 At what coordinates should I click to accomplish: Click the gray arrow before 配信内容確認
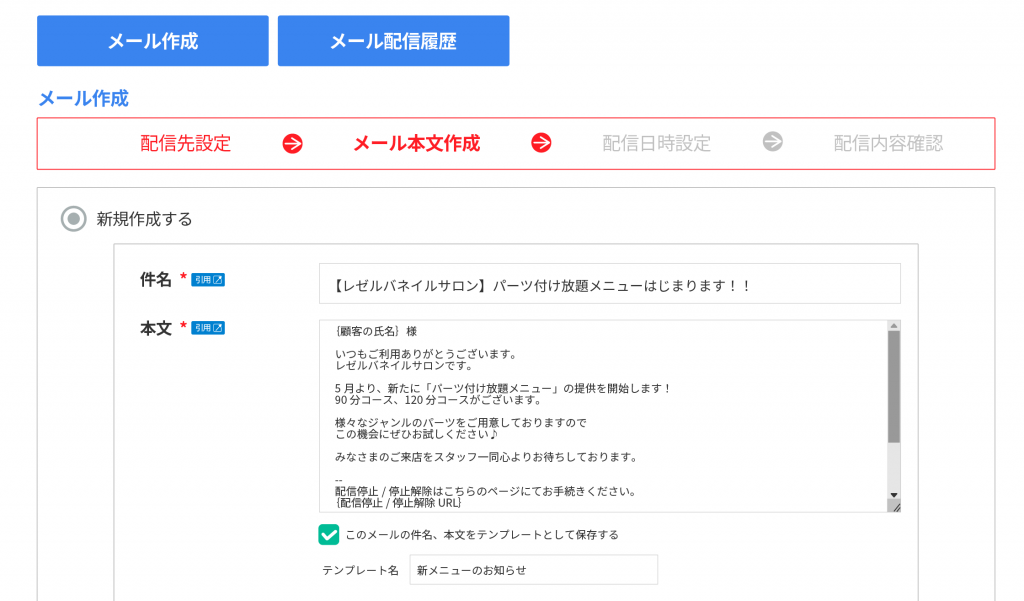click(772, 142)
